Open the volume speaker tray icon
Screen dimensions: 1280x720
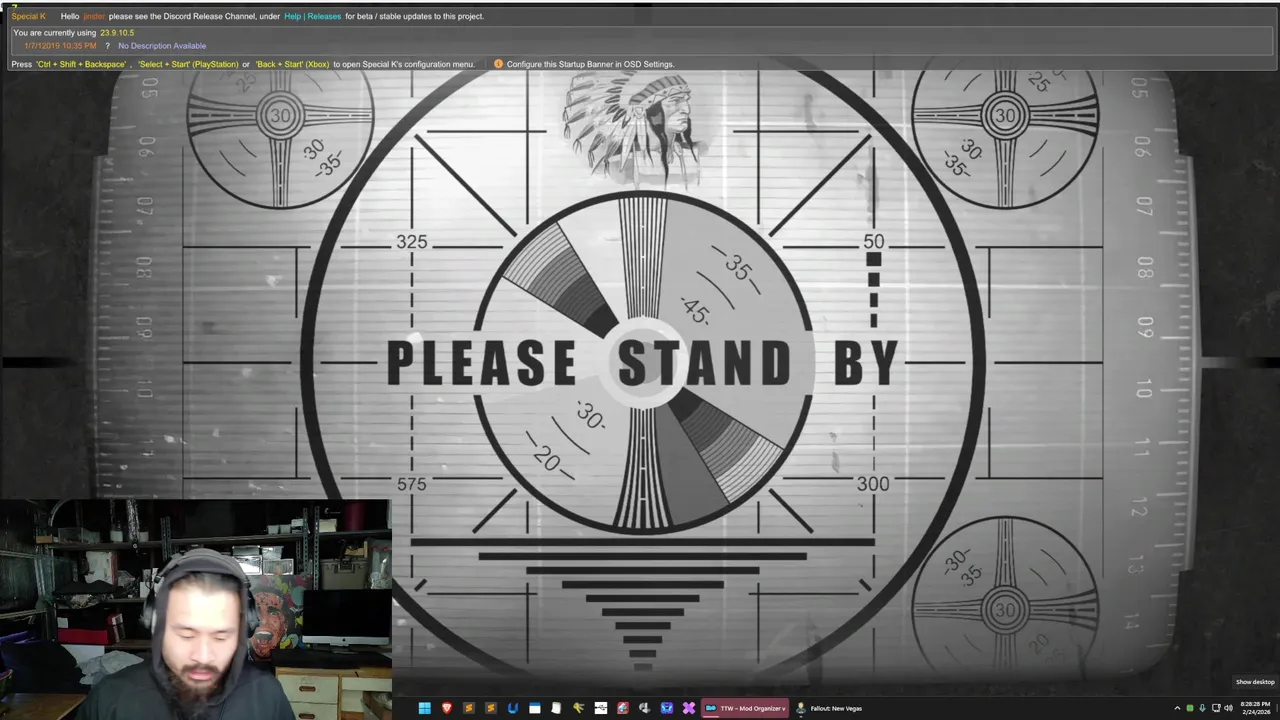(1229, 708)
